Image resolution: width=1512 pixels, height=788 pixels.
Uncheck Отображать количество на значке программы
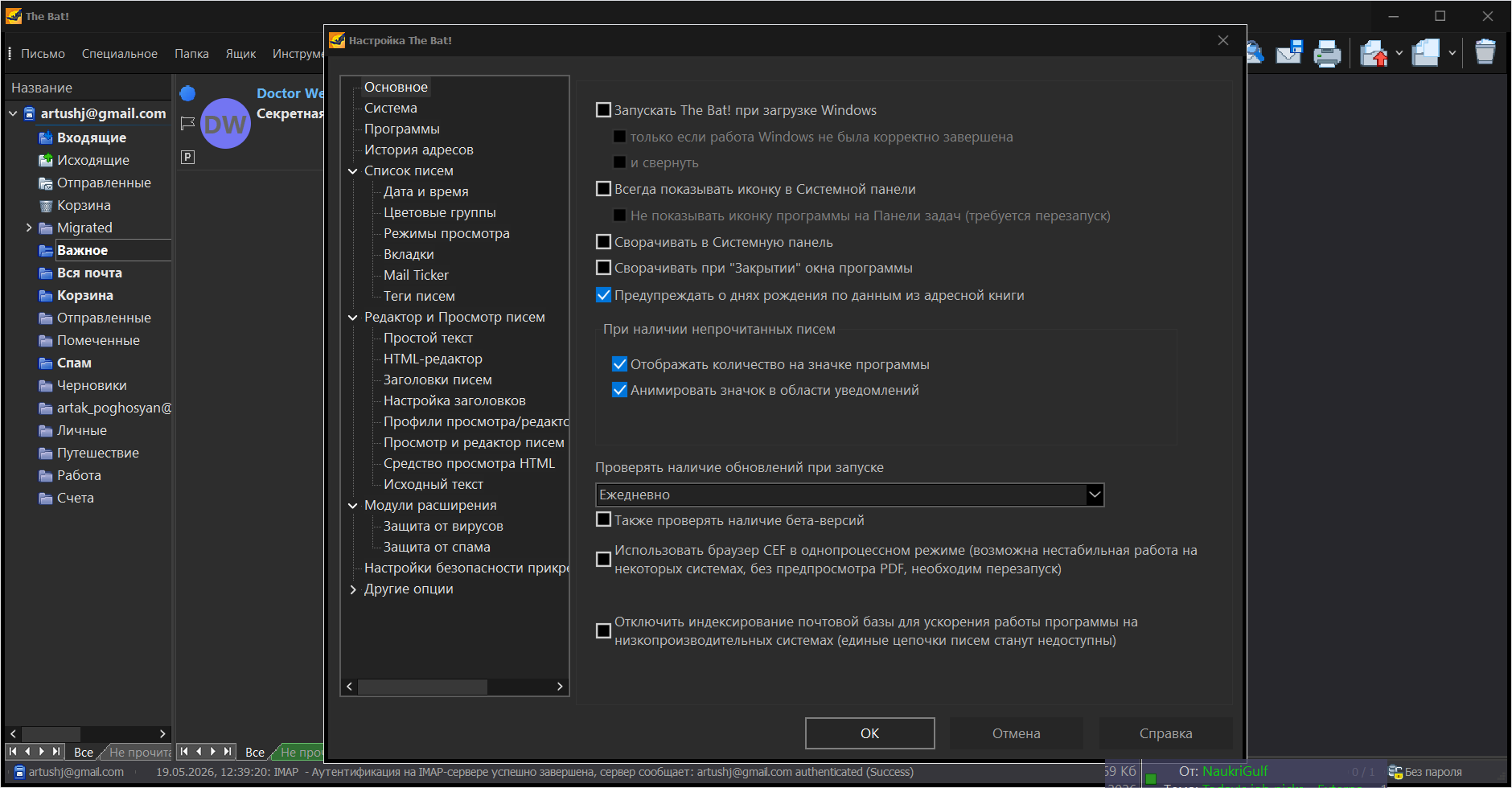click(x=619, y=364)
